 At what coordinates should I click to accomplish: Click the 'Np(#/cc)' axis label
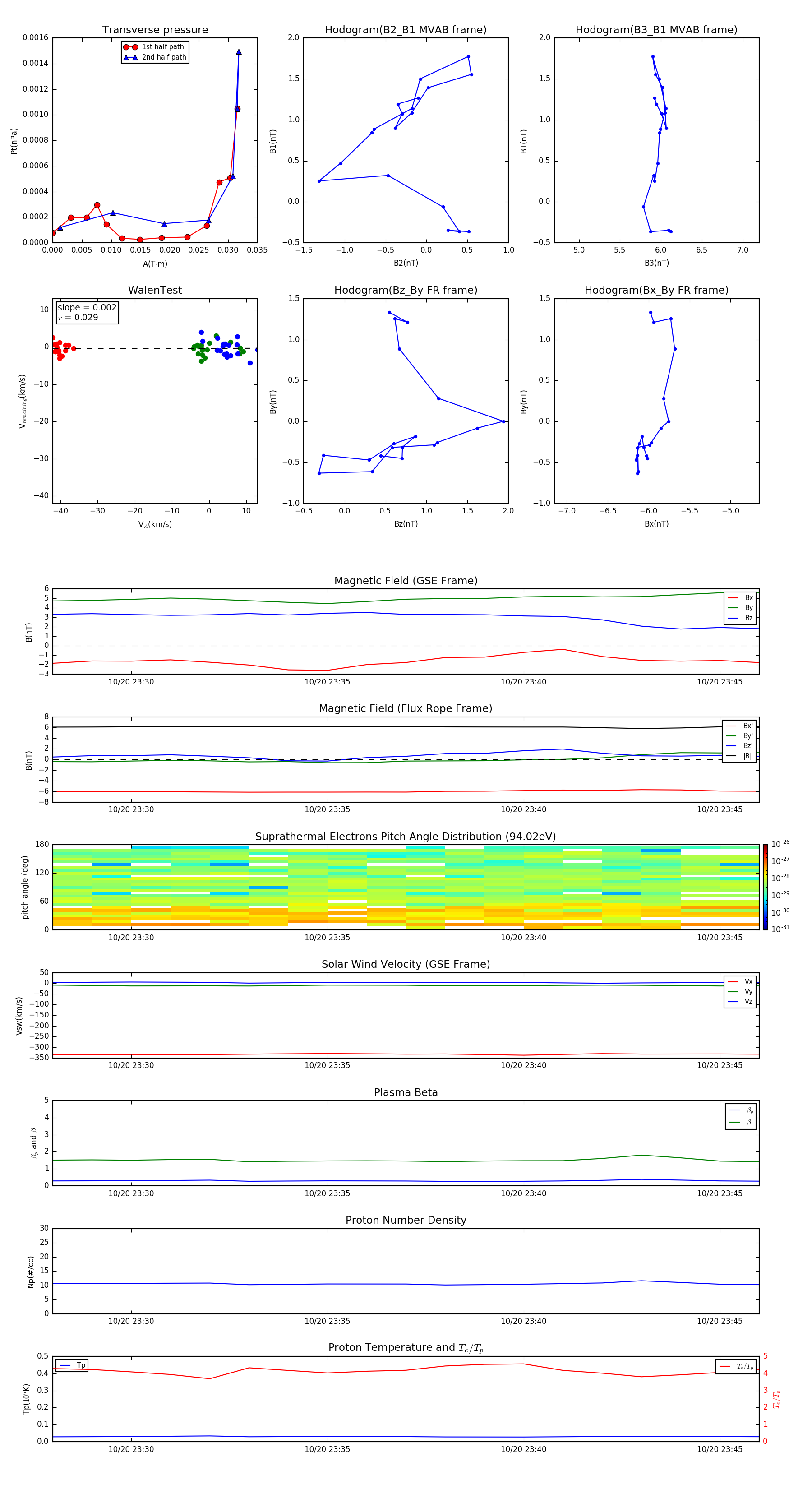pos(31,1271)
